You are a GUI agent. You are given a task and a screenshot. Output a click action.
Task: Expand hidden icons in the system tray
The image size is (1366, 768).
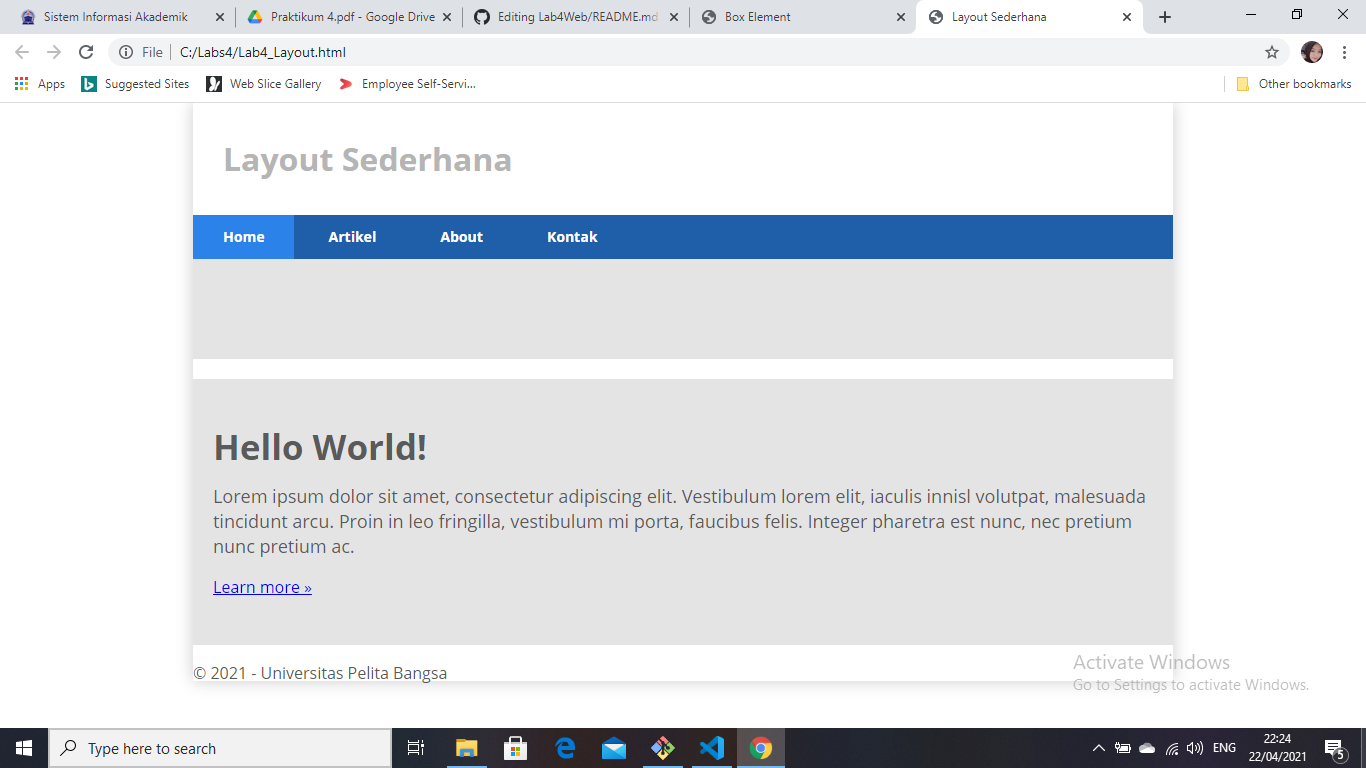click(x=1098, y=747)
